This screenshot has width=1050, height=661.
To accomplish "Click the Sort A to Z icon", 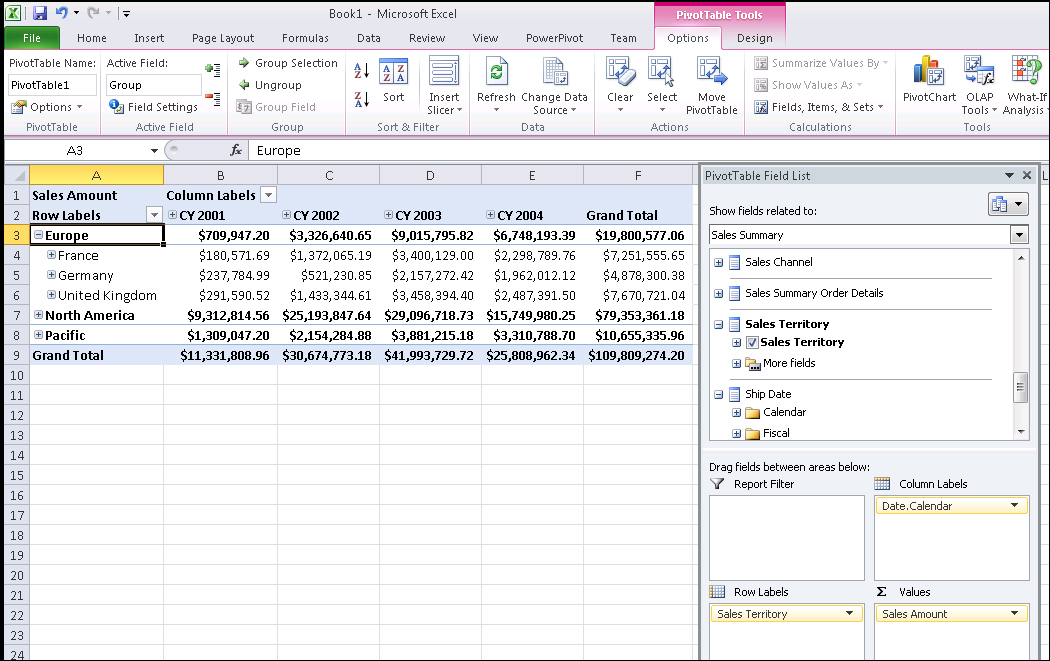I will pyautogui.click(x=361, y=72).
